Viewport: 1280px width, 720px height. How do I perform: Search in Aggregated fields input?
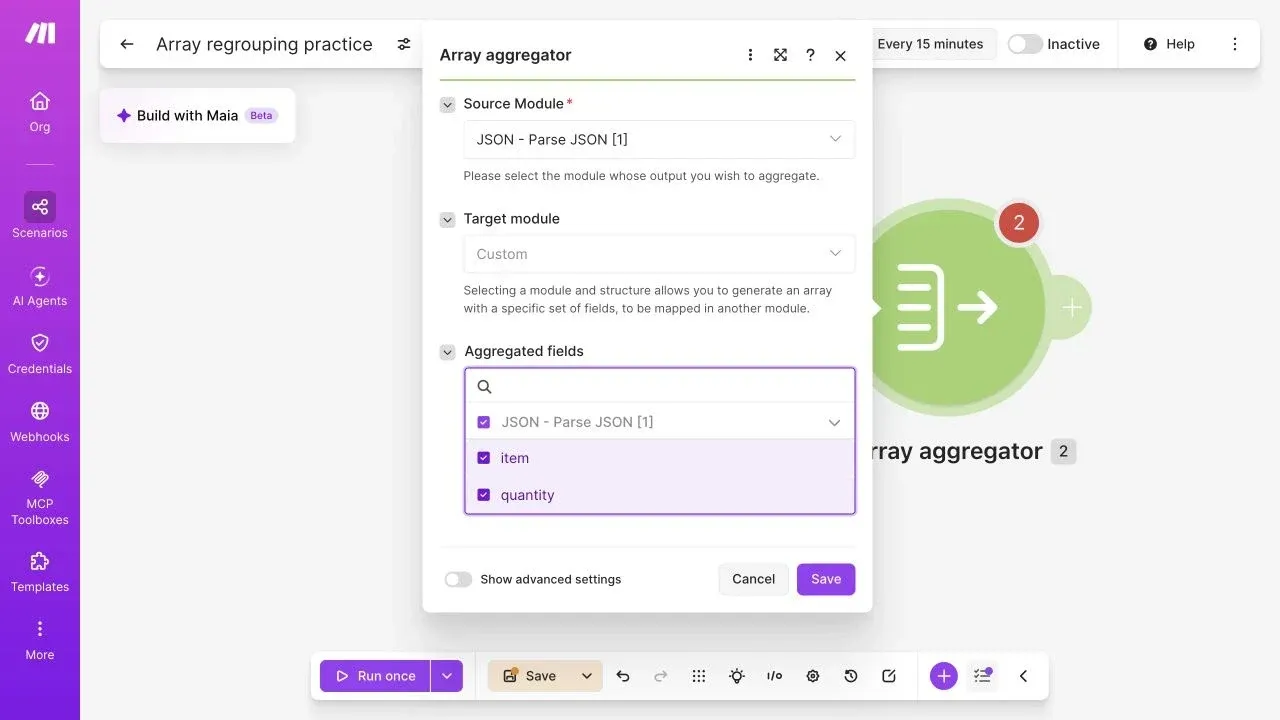click(660, 386)
